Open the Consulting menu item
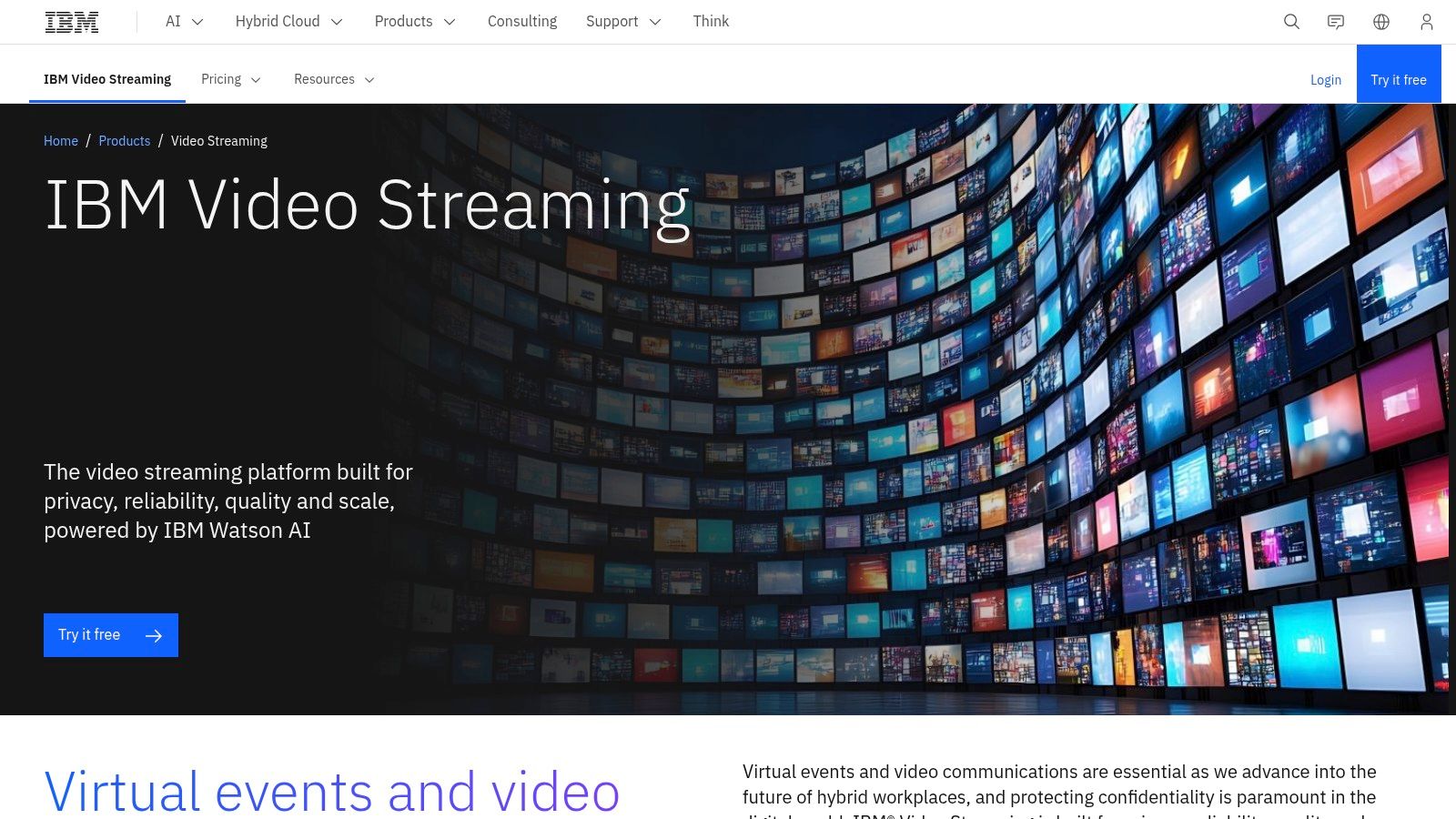Viewport: 1456px width, 819px height. pos(522,21)
